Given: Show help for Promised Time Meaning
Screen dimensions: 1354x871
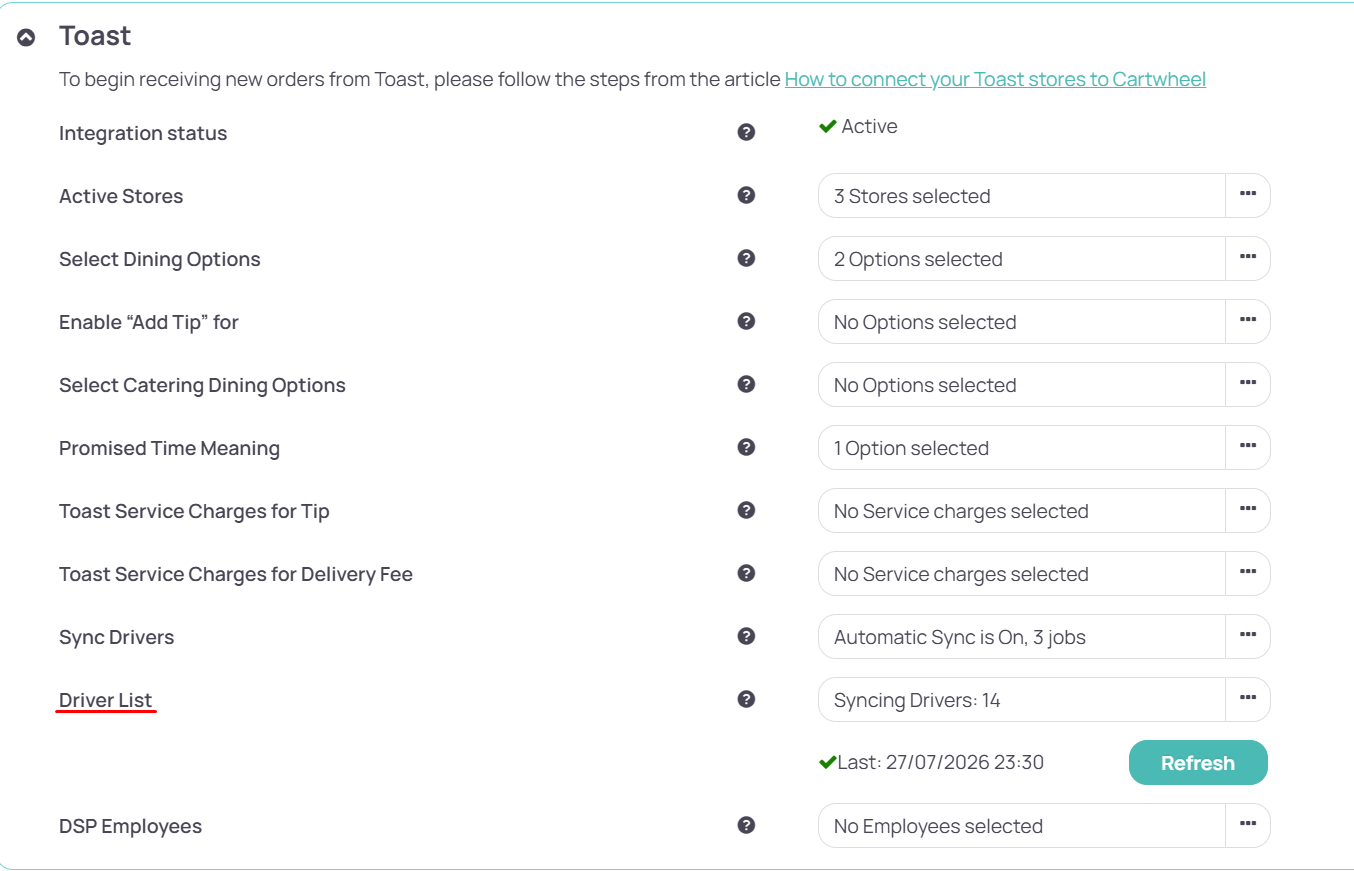Looking at the screenshot, I should (x=746, y=447).
